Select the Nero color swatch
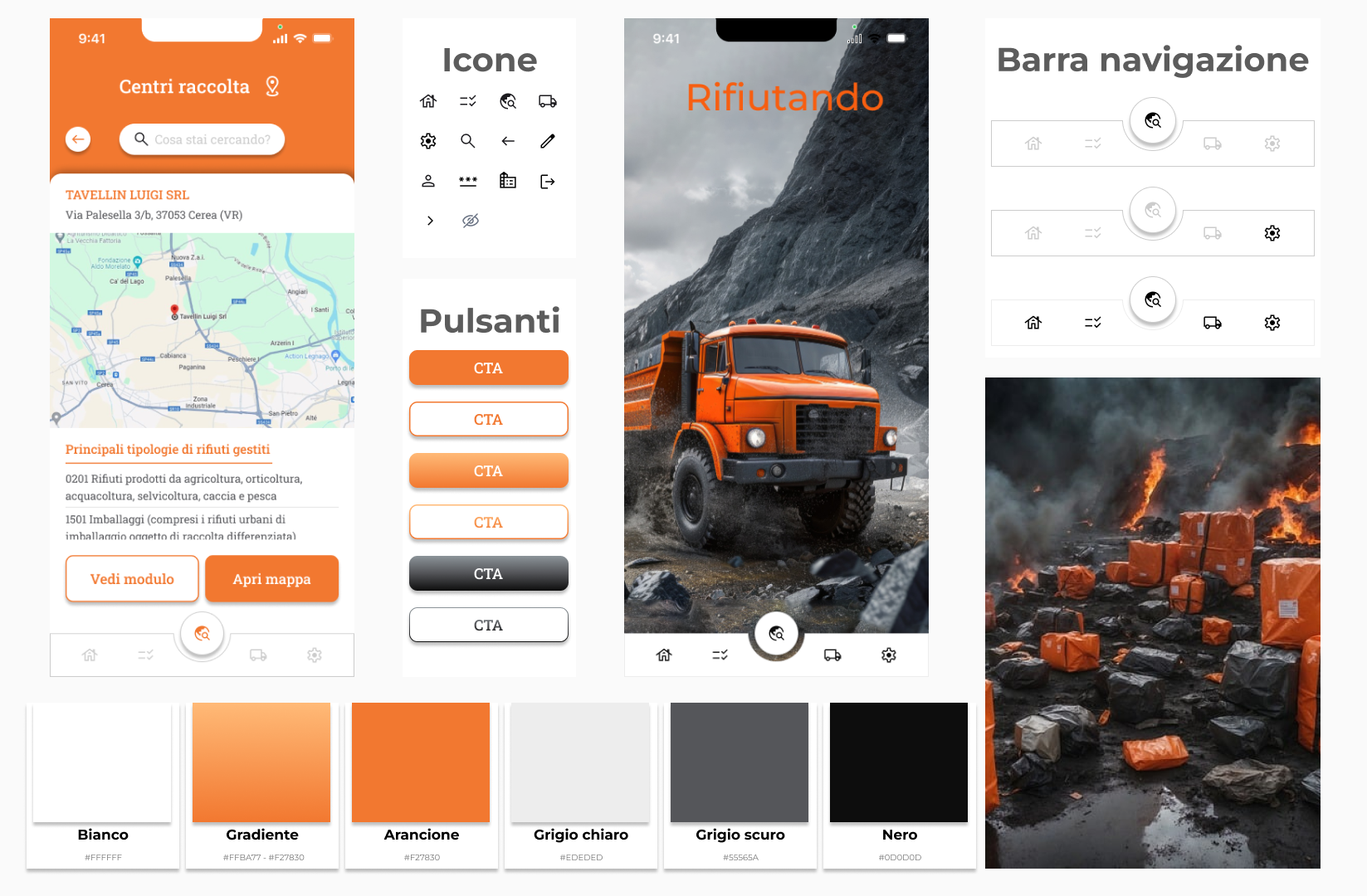The image size is (1367, 896). point(899,762)
